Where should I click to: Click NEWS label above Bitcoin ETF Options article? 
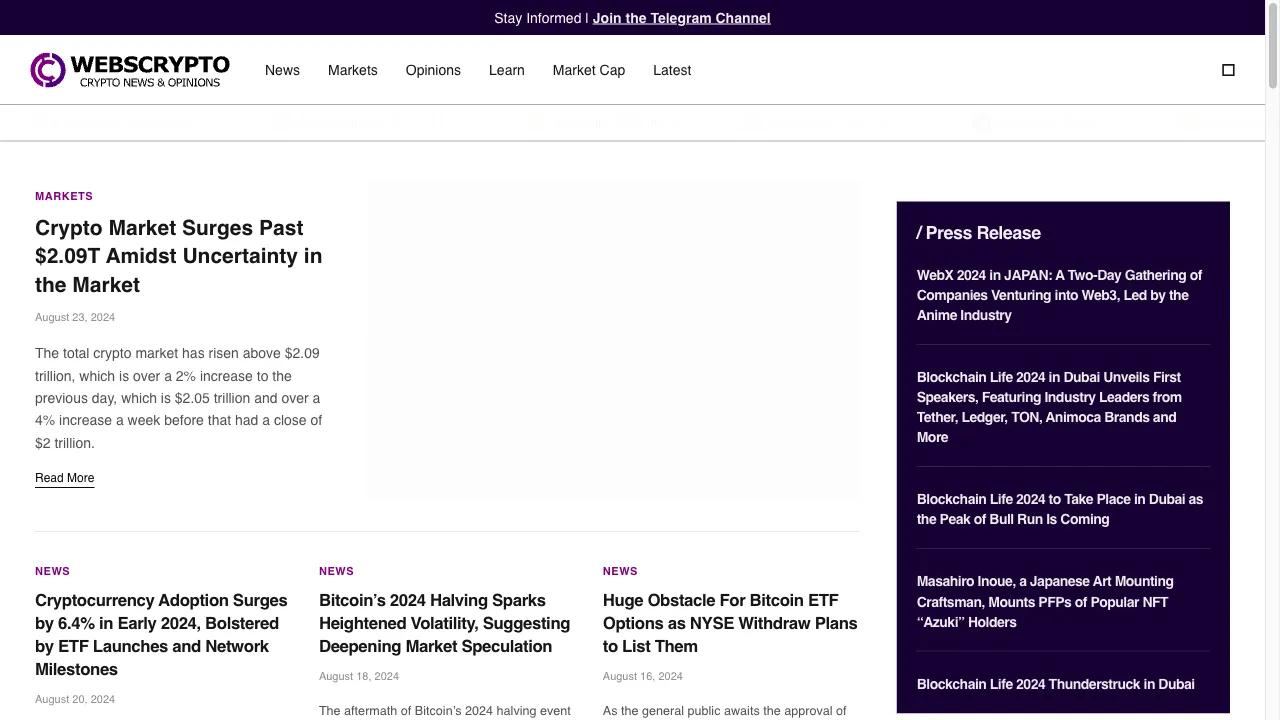(x=620, y=571)
